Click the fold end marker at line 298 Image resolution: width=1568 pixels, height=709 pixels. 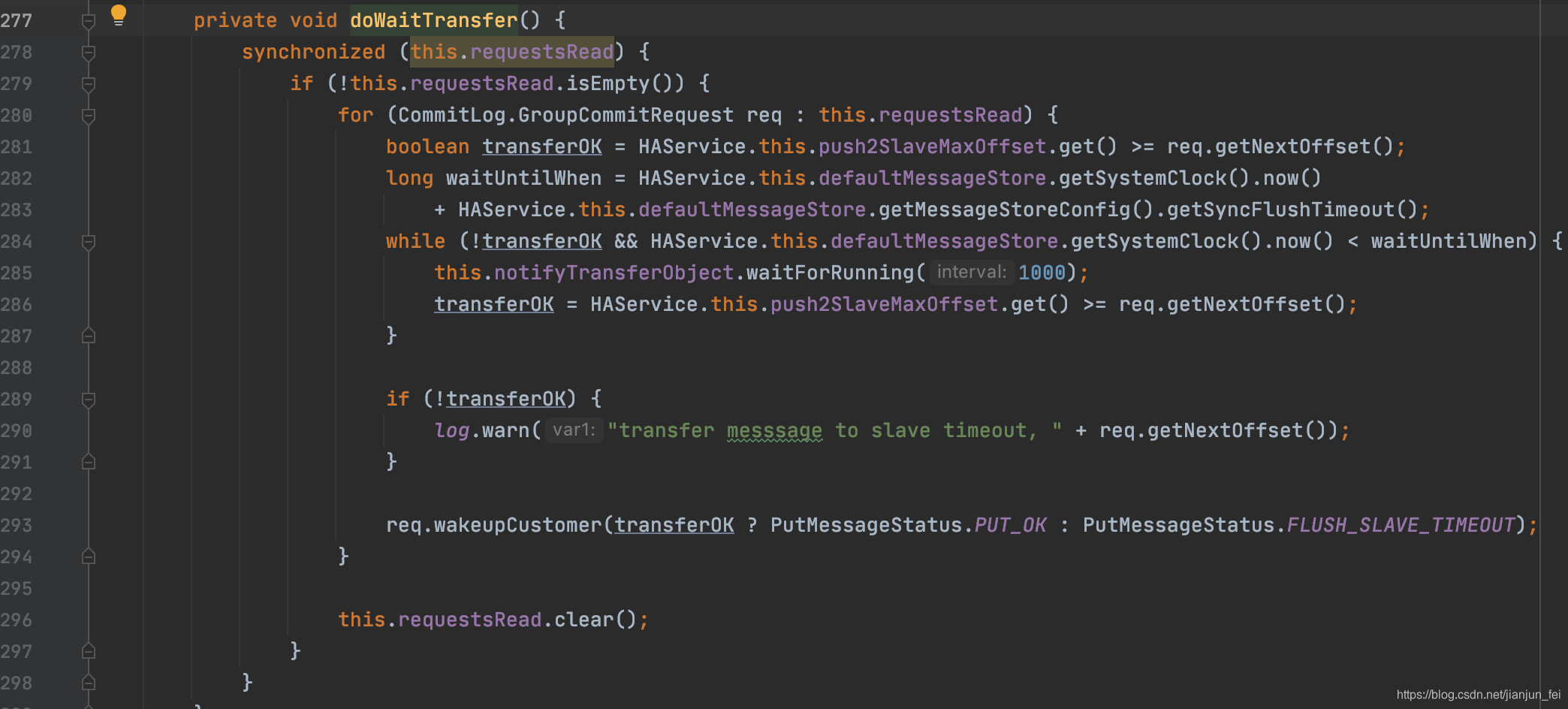pos(89,683)
